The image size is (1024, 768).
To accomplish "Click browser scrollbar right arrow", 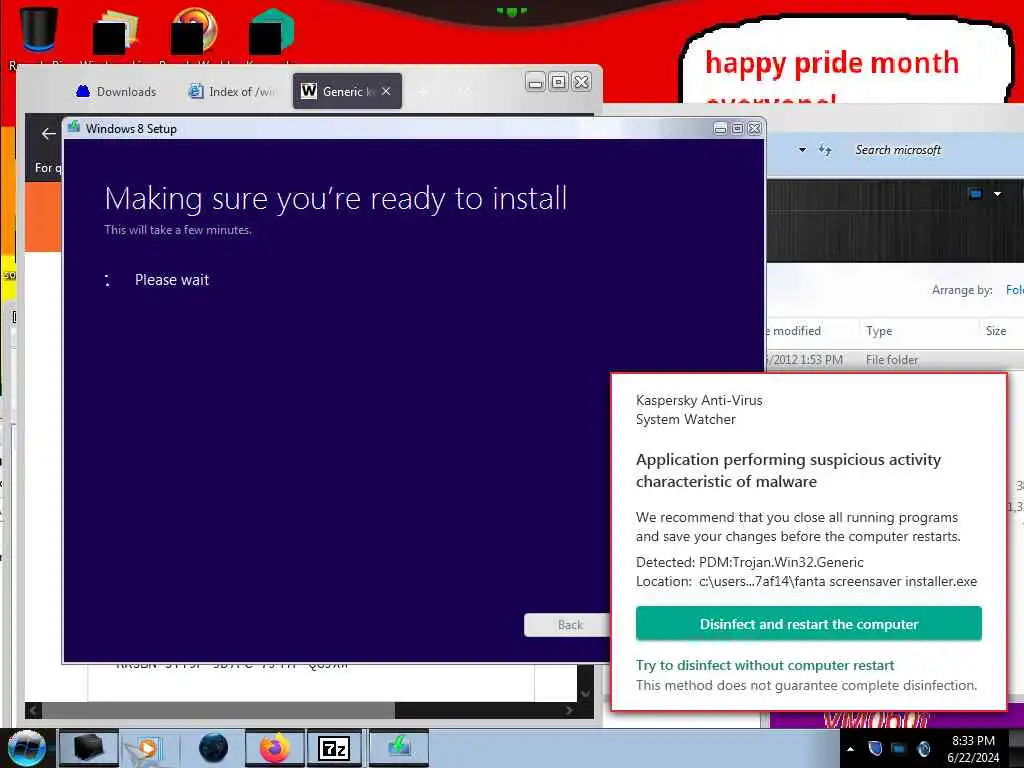I will click(x=569, y=710).
